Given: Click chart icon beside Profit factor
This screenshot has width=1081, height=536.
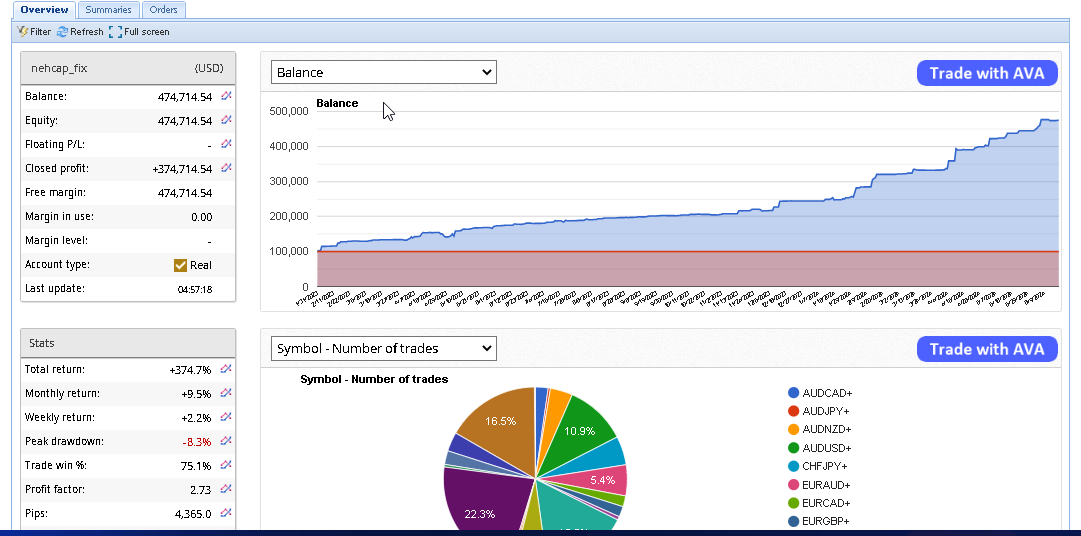Looking at the screenshot, I should [226, 489].
